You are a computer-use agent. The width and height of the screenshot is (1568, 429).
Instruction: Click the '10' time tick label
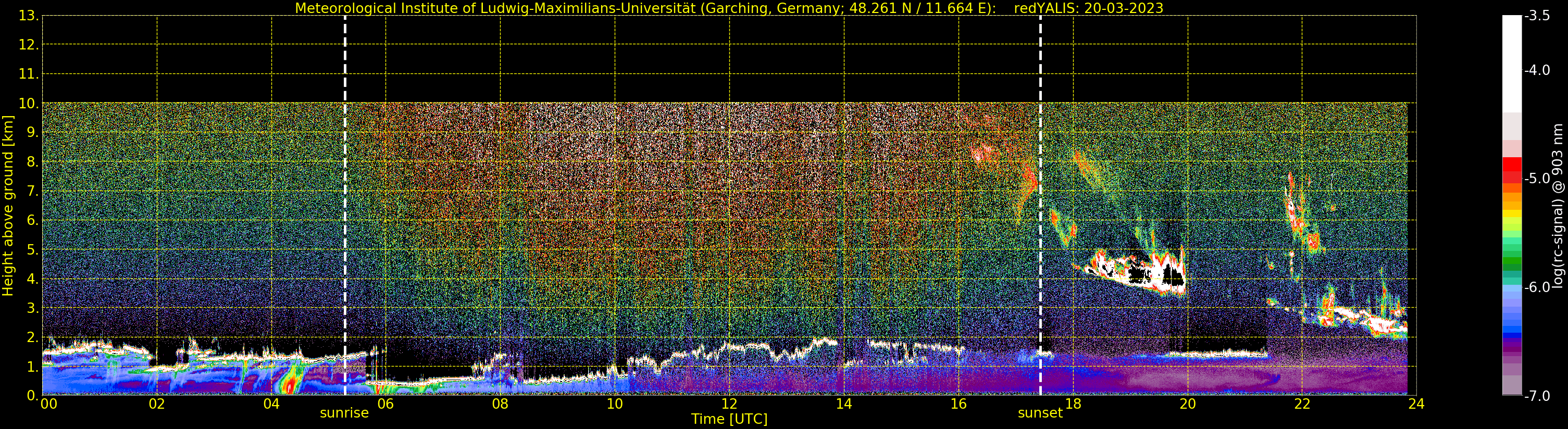[x=615, y=403]
